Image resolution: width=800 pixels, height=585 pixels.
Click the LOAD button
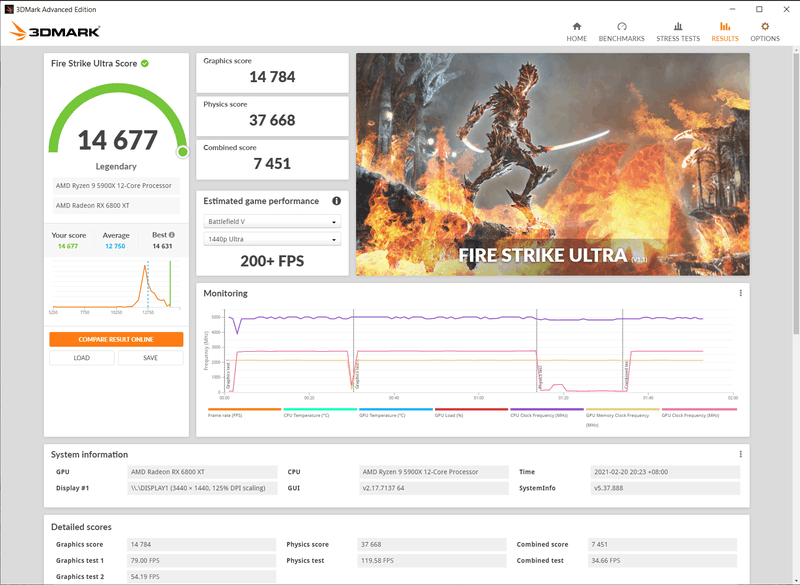pos(82,358)
